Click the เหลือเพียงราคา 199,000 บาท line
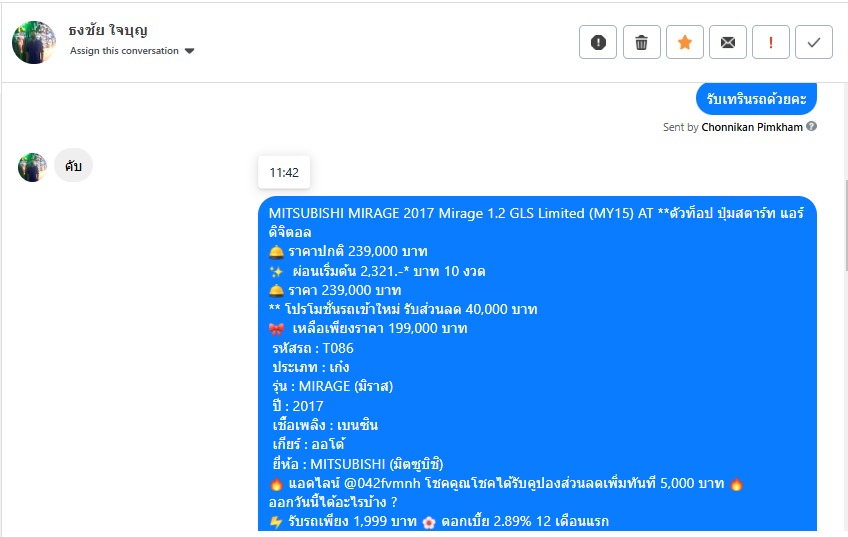 (x=368, y=328)
